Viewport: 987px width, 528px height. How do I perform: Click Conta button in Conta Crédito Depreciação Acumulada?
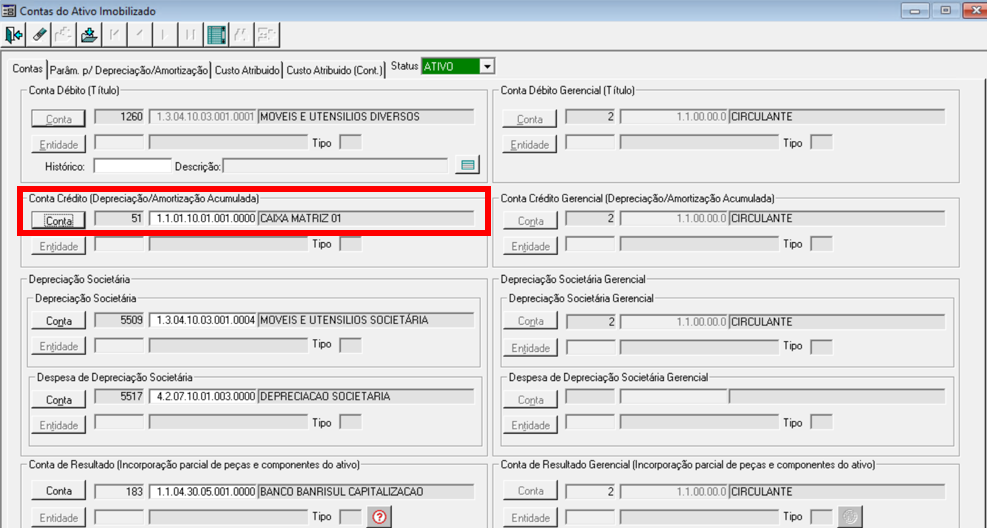pyautogui.click(x=59, y=220)
